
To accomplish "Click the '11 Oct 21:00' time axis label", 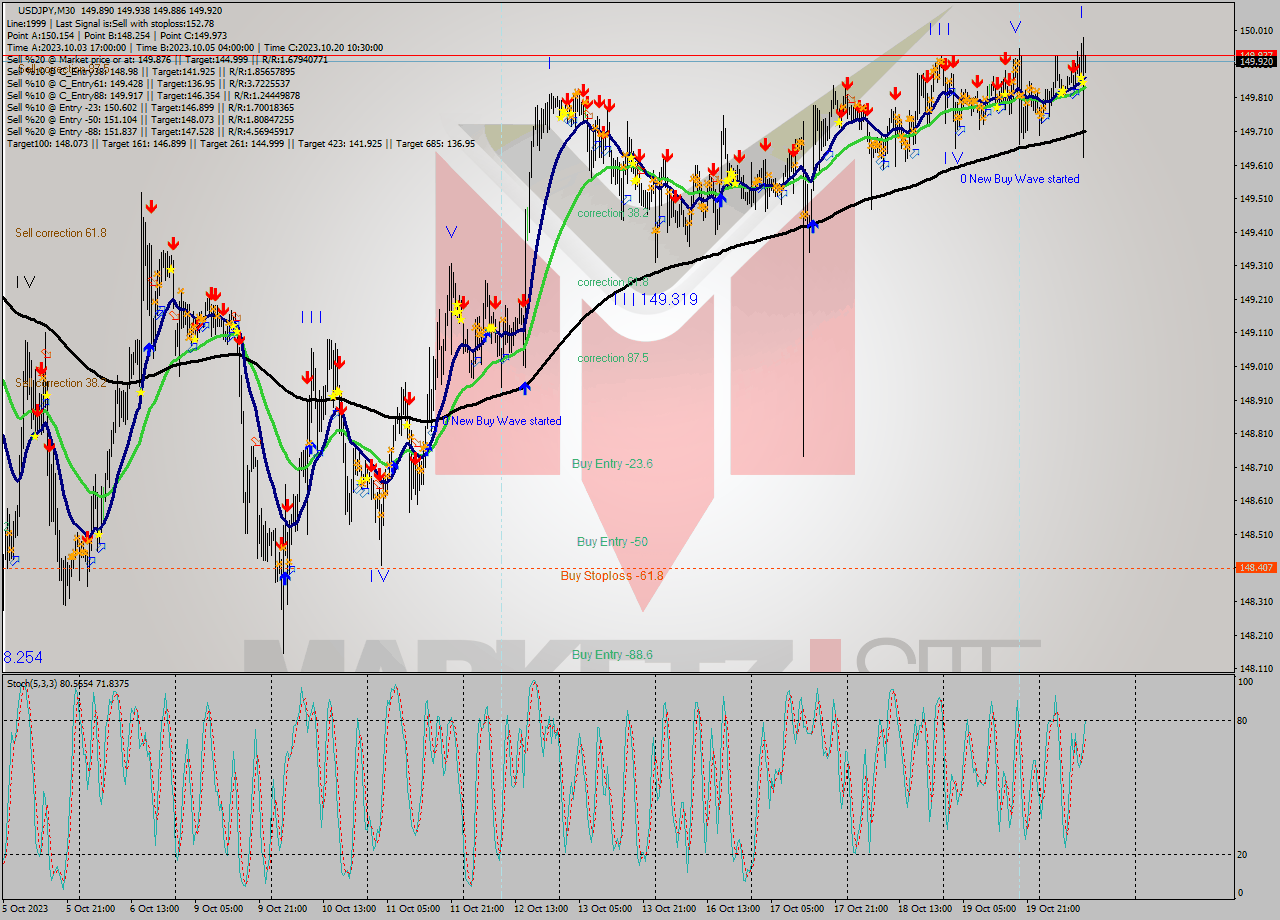I will click(x=476, y=909).
